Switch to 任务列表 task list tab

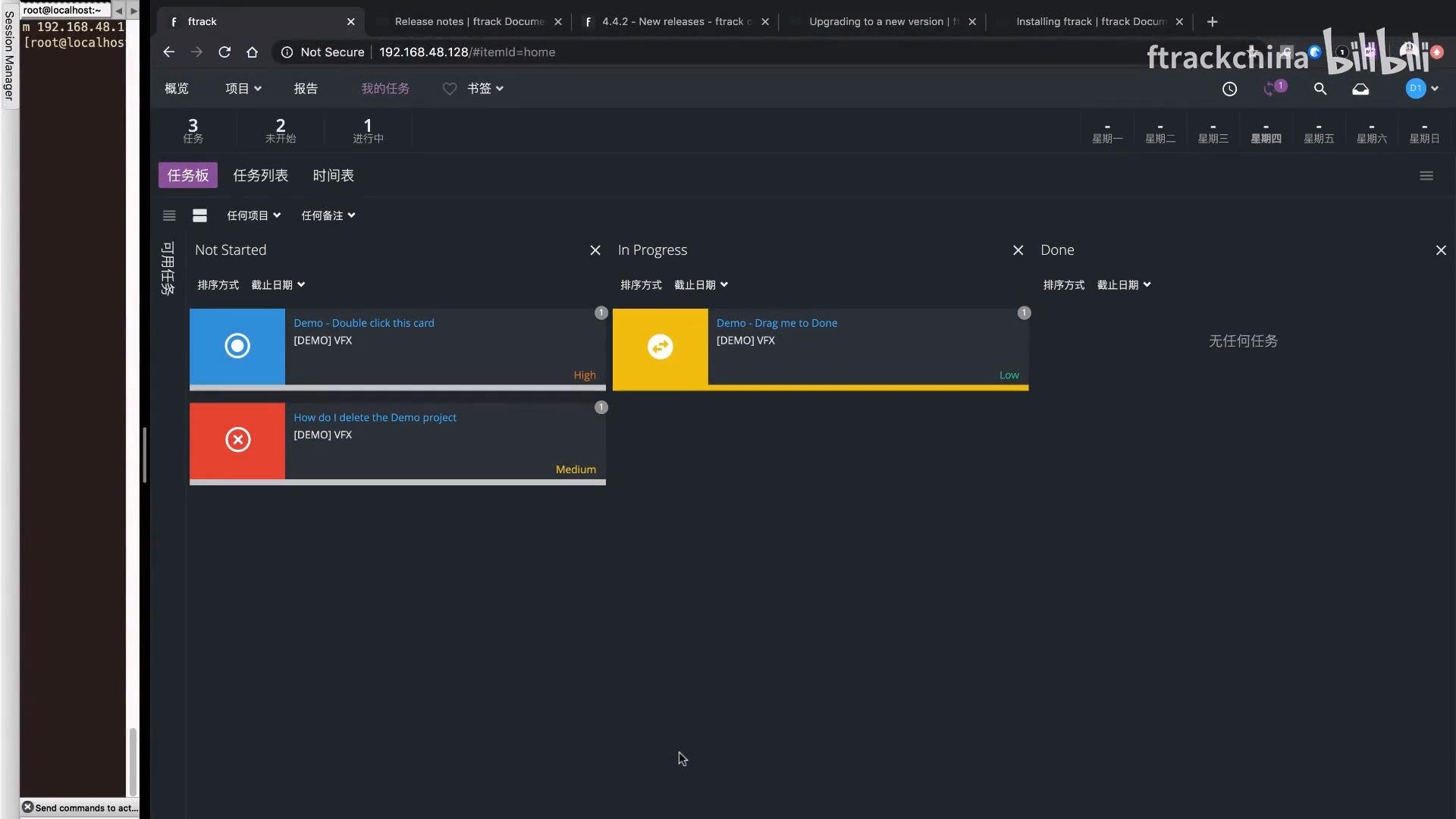[x=260, y=175]
